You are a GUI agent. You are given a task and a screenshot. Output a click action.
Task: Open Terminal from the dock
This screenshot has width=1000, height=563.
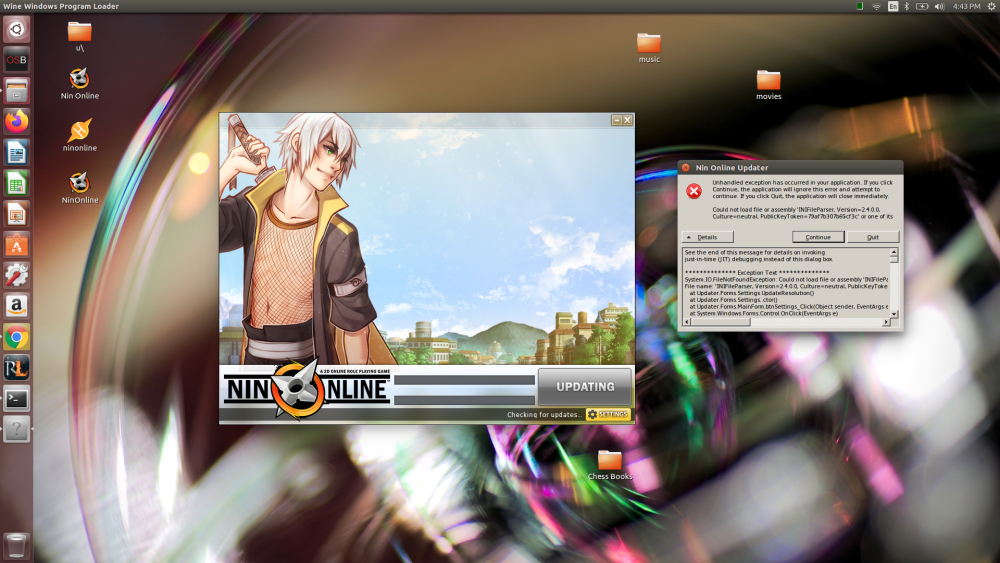click(x=16, y=398)
